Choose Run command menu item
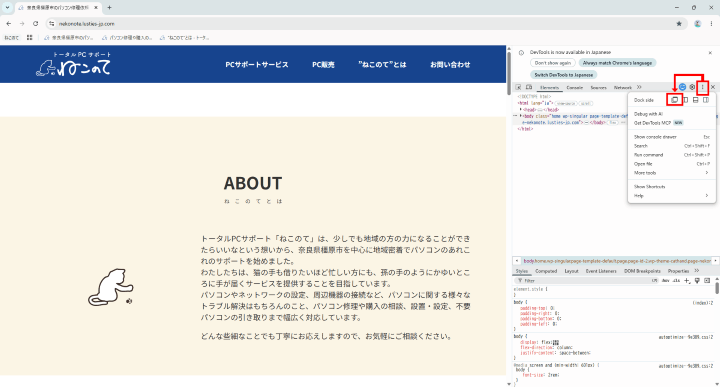720x387 pixels. coord(671,155)
